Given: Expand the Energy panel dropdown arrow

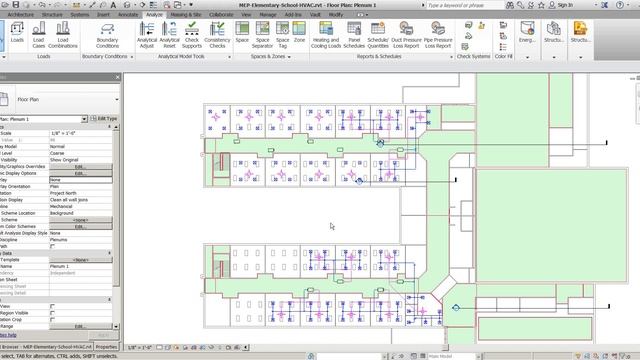Looking at the screenshot, I should pyautogui.click(x=527, y=57).
